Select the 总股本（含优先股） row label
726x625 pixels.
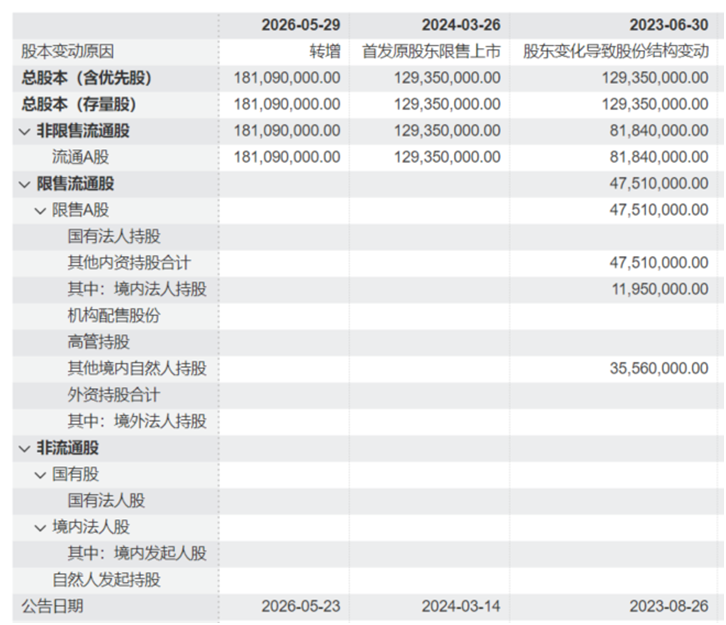pos(87,78)
